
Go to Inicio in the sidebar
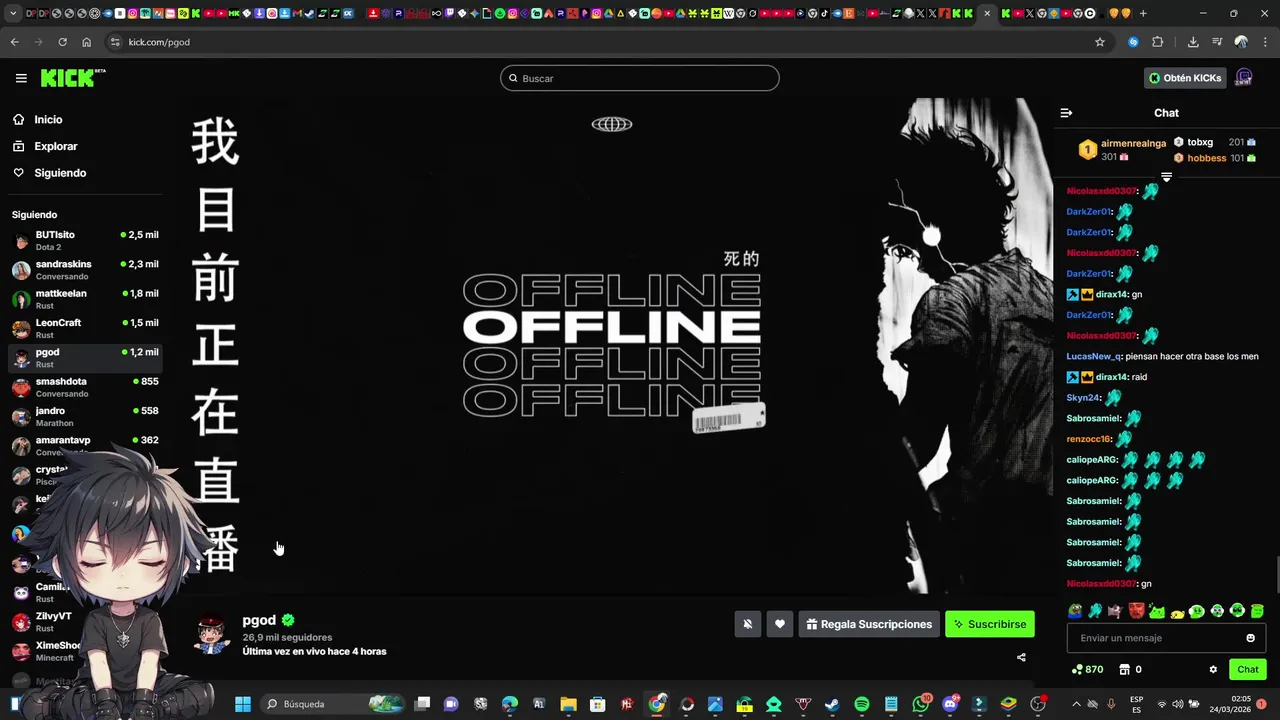click(x=48, y=119)
